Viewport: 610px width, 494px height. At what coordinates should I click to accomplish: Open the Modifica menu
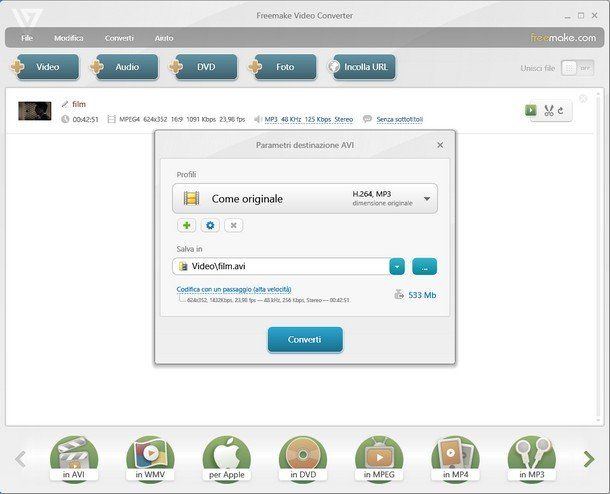click(68, 38)
